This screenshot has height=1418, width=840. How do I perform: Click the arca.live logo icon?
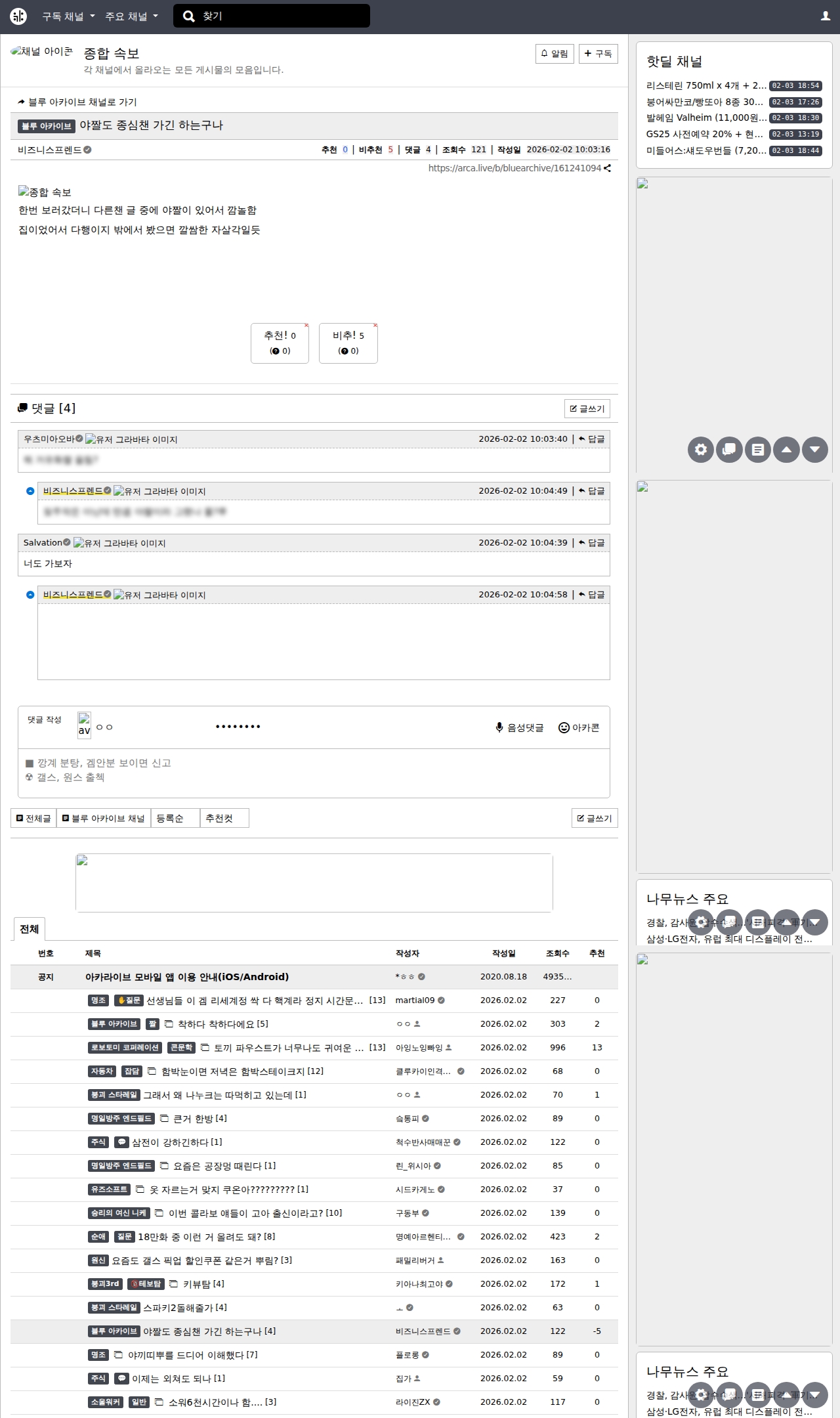(x=18, y=16)
